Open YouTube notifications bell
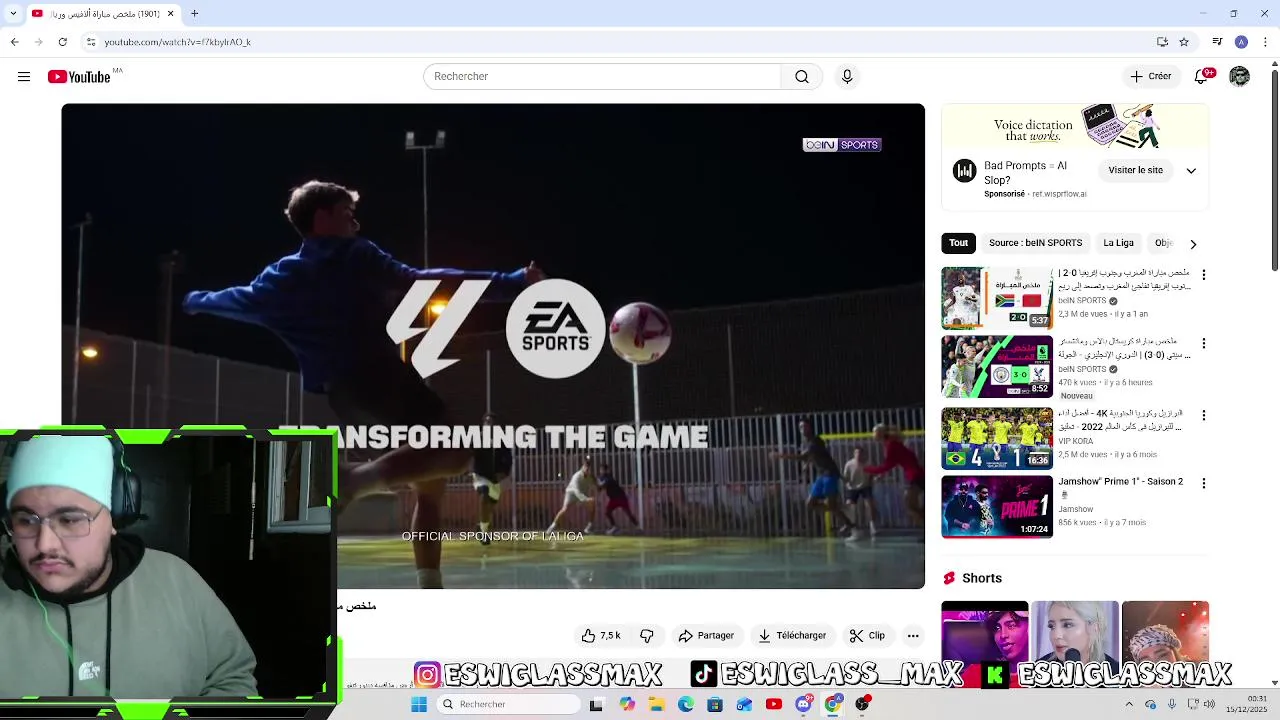1280x720 pixels. 1203,76
